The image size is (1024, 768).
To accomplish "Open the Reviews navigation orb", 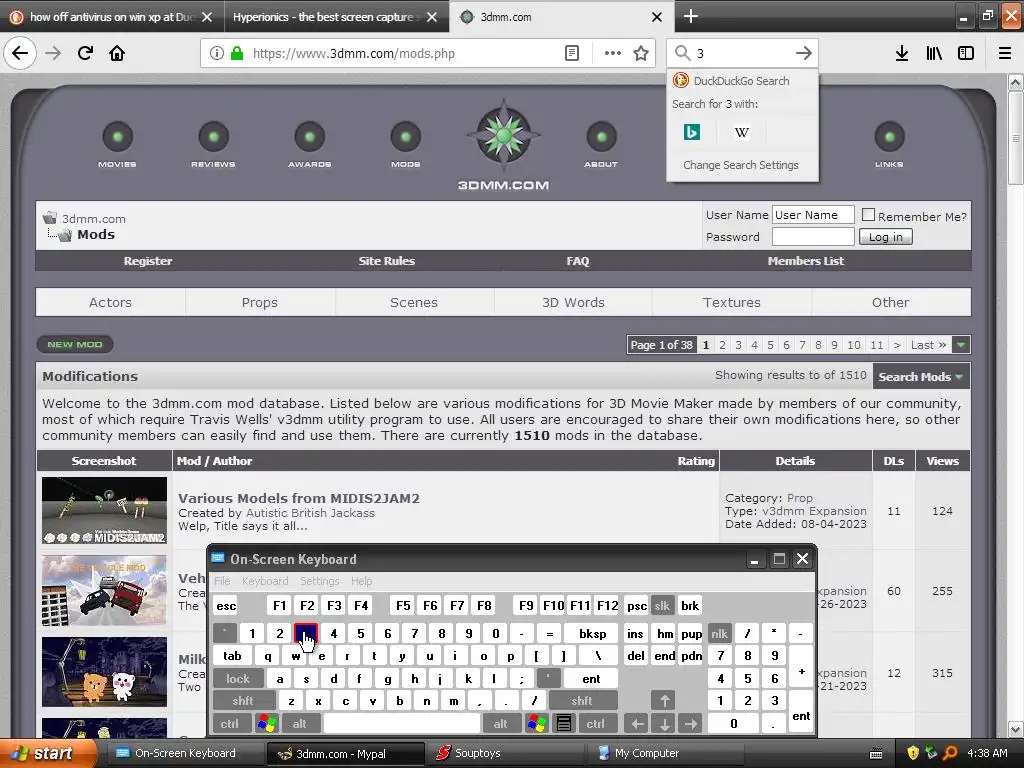I will [214, 137].
